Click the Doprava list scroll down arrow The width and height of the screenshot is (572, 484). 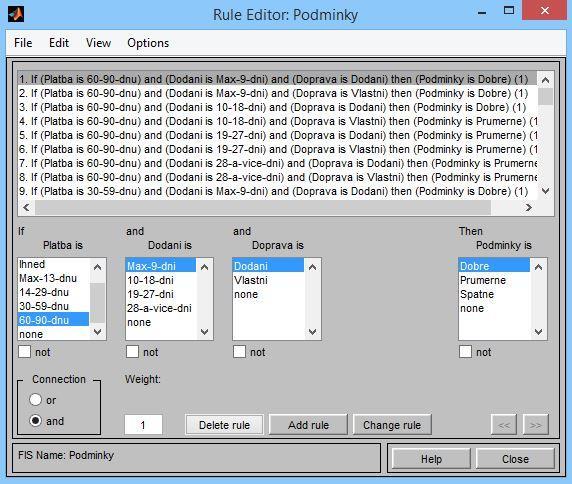[312, 332]
